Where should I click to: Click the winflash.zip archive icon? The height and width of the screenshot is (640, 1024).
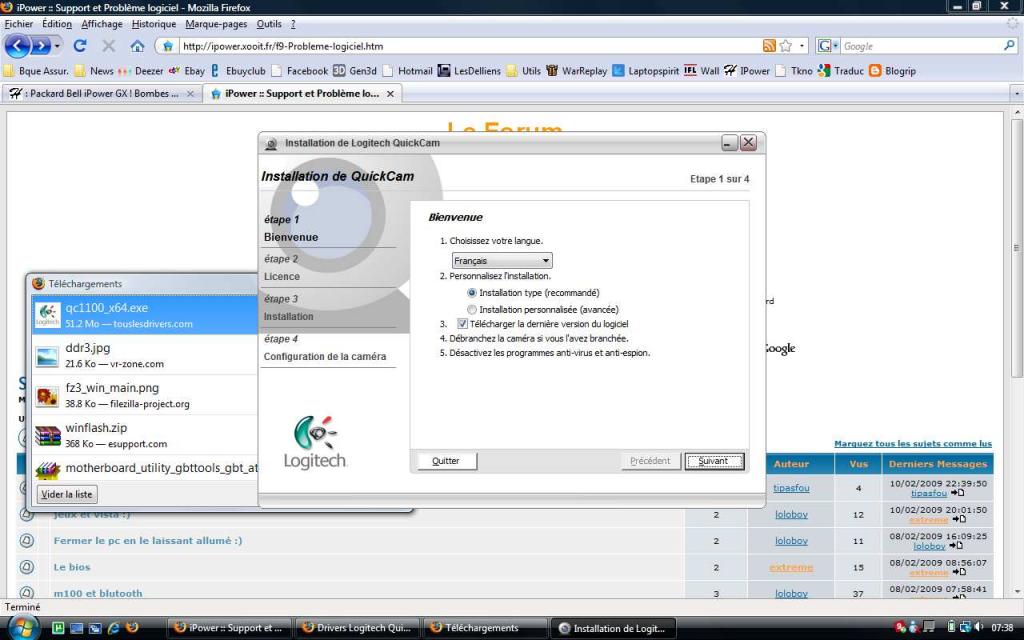(47, 435)
